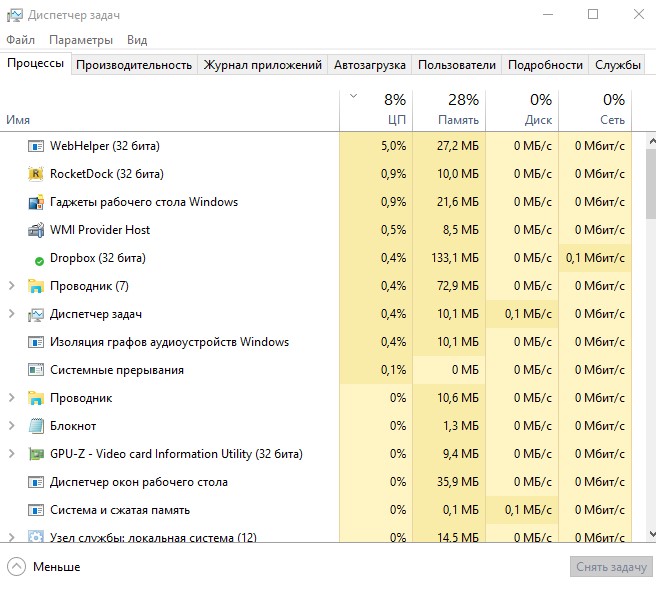The width and height of the screenshot is (656, 591).
Task: Switch to the Производительность tab
Action: pyautogui.click(x=133, y=65)
